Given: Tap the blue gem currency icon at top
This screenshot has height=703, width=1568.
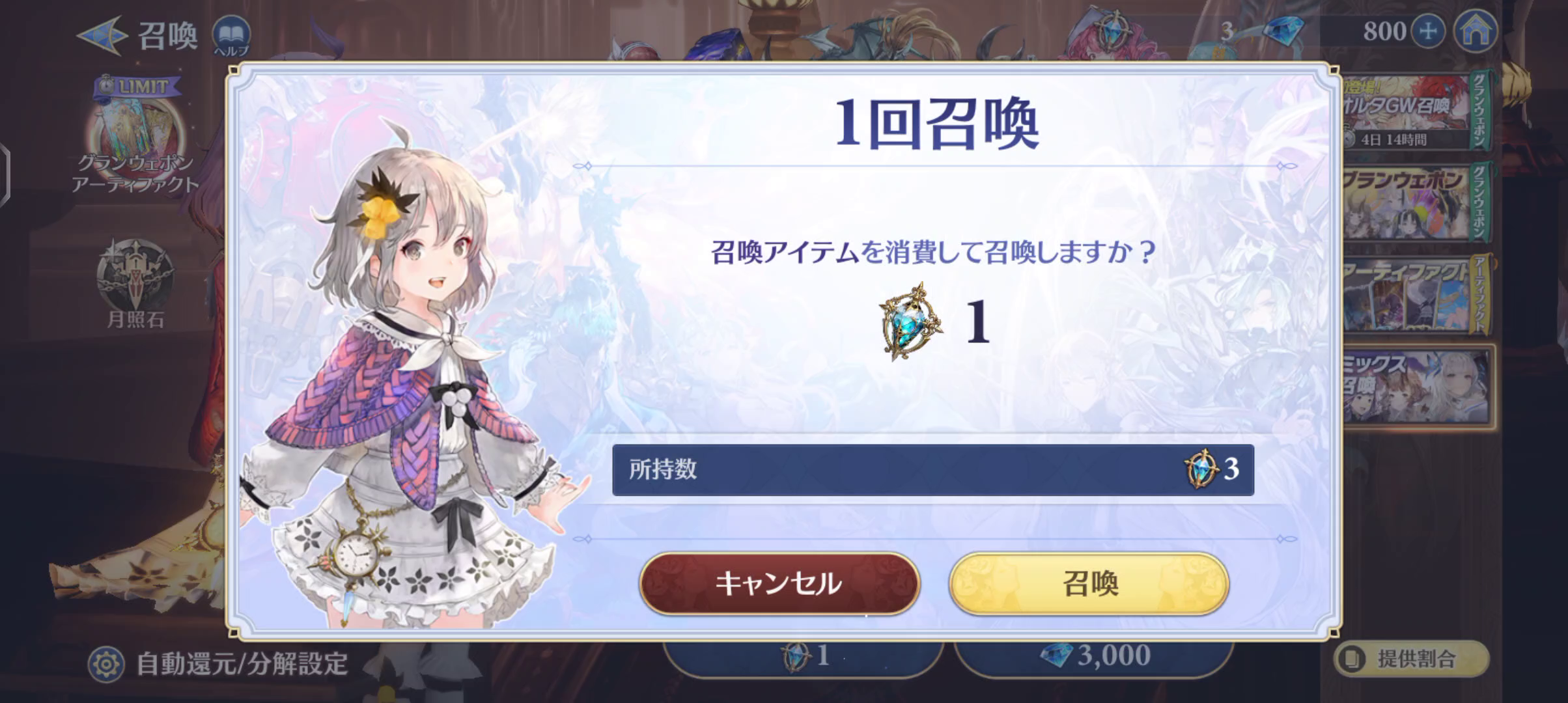Looking at the screenshot, I should [x=1283, y=31].
